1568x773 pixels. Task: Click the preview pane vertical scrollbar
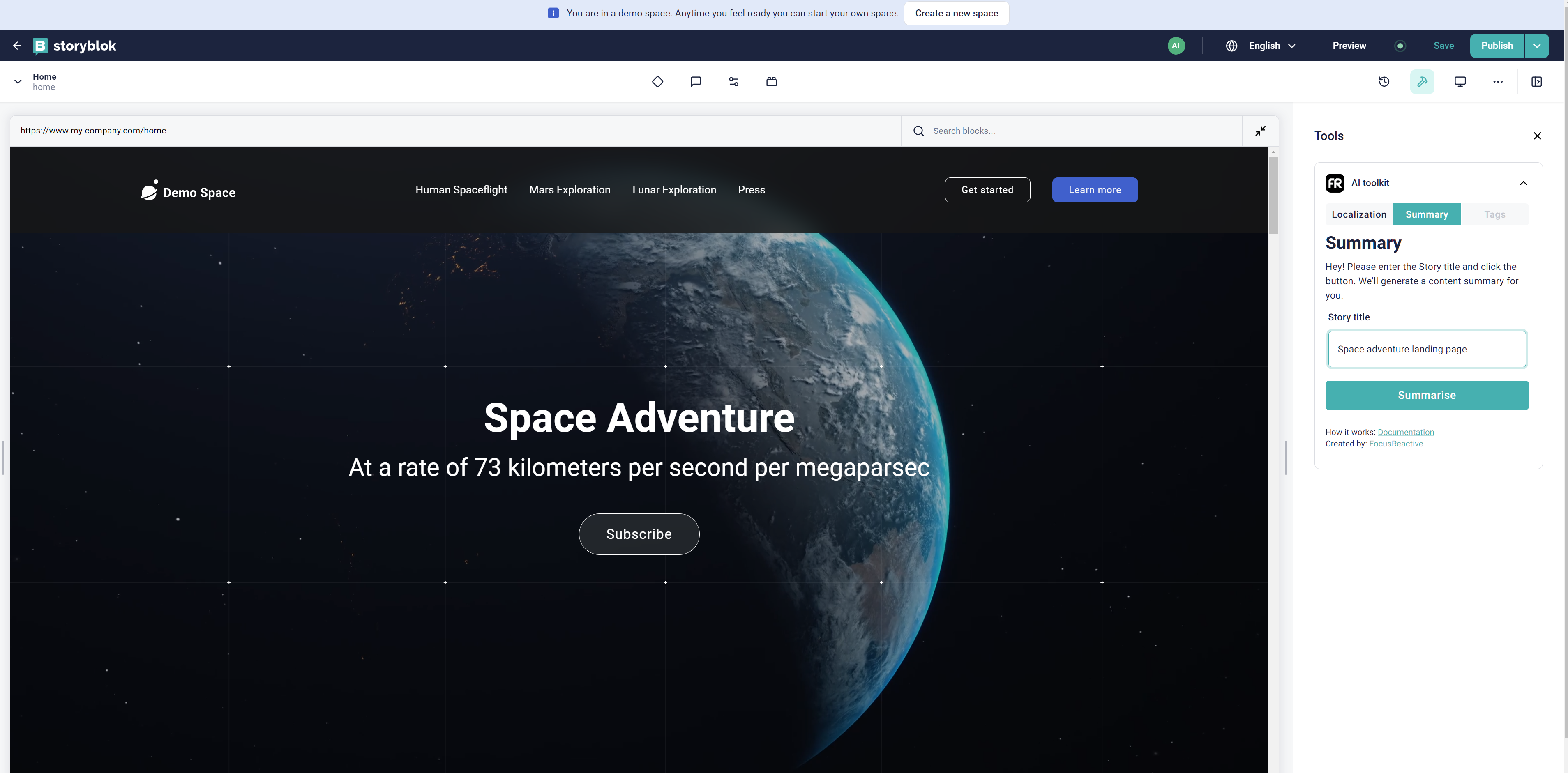pos(1273,195)
